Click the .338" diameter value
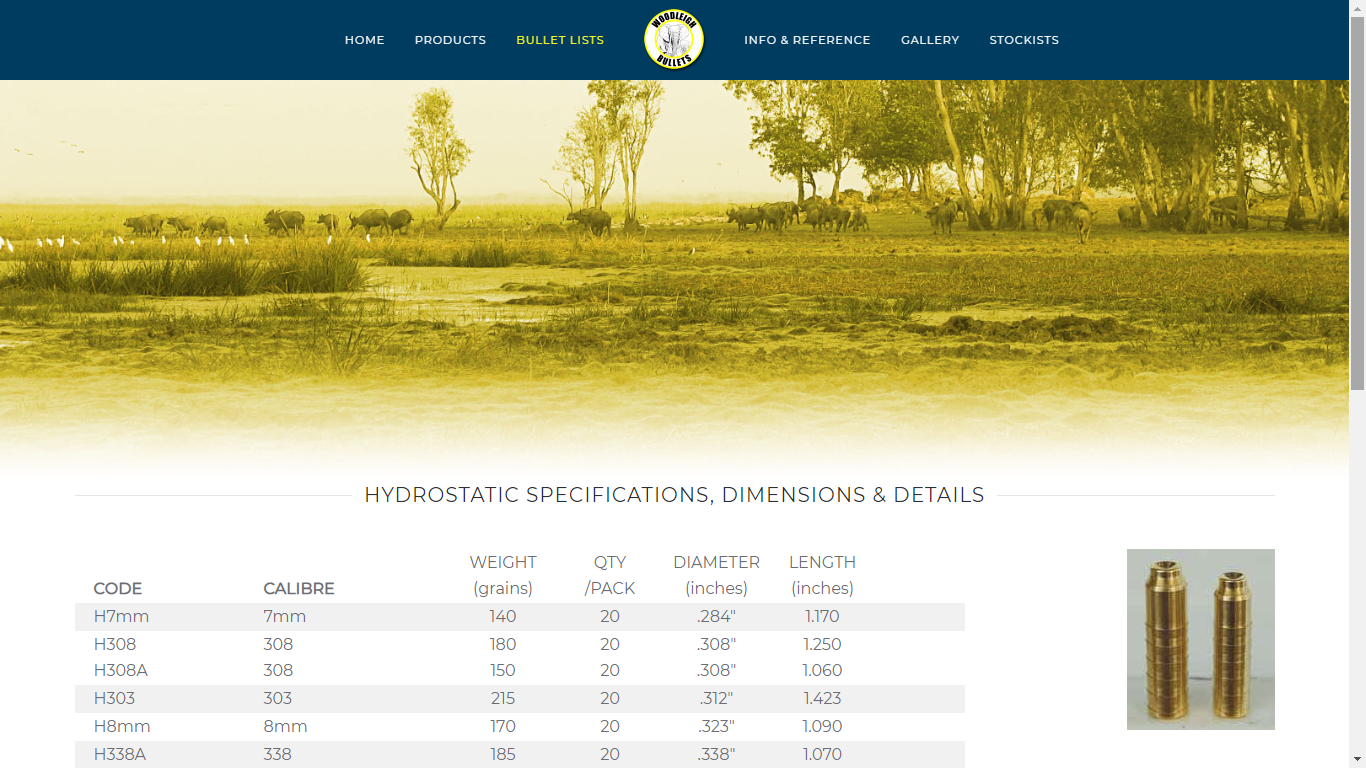 pos(716,755)
